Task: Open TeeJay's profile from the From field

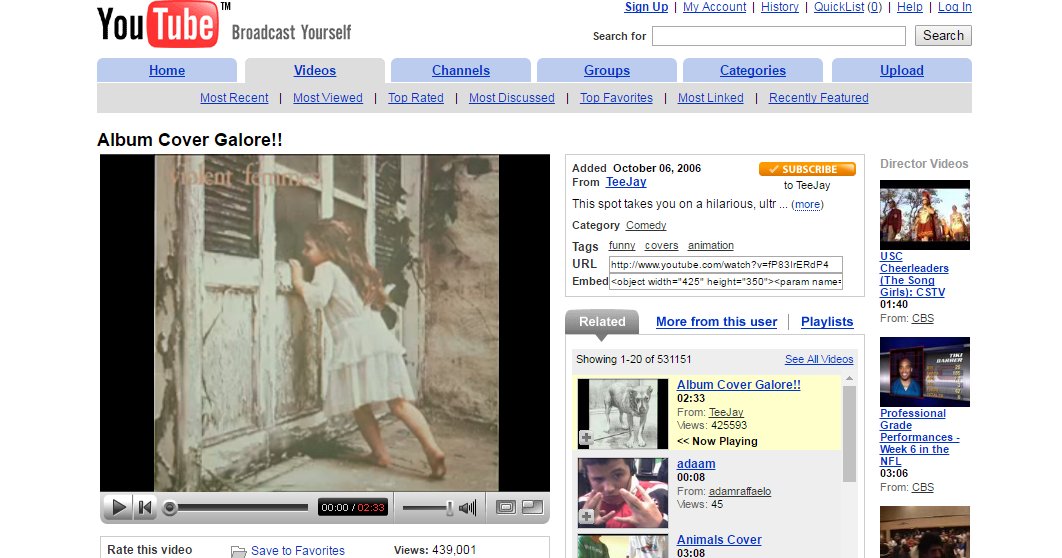Action: tap(626, 181)
